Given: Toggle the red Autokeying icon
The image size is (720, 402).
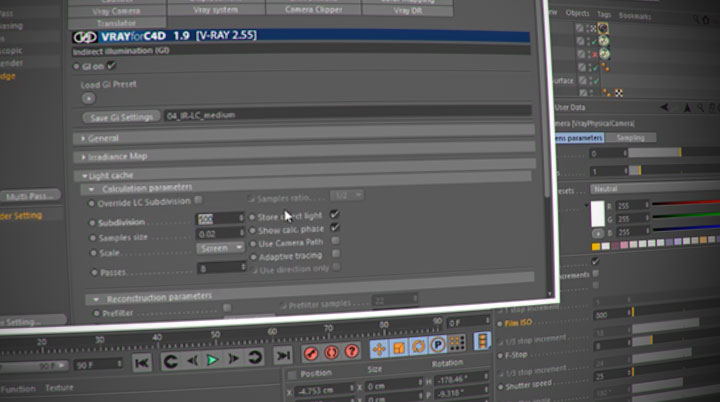Looking at the screenshot, I should [x=332, y=352].
